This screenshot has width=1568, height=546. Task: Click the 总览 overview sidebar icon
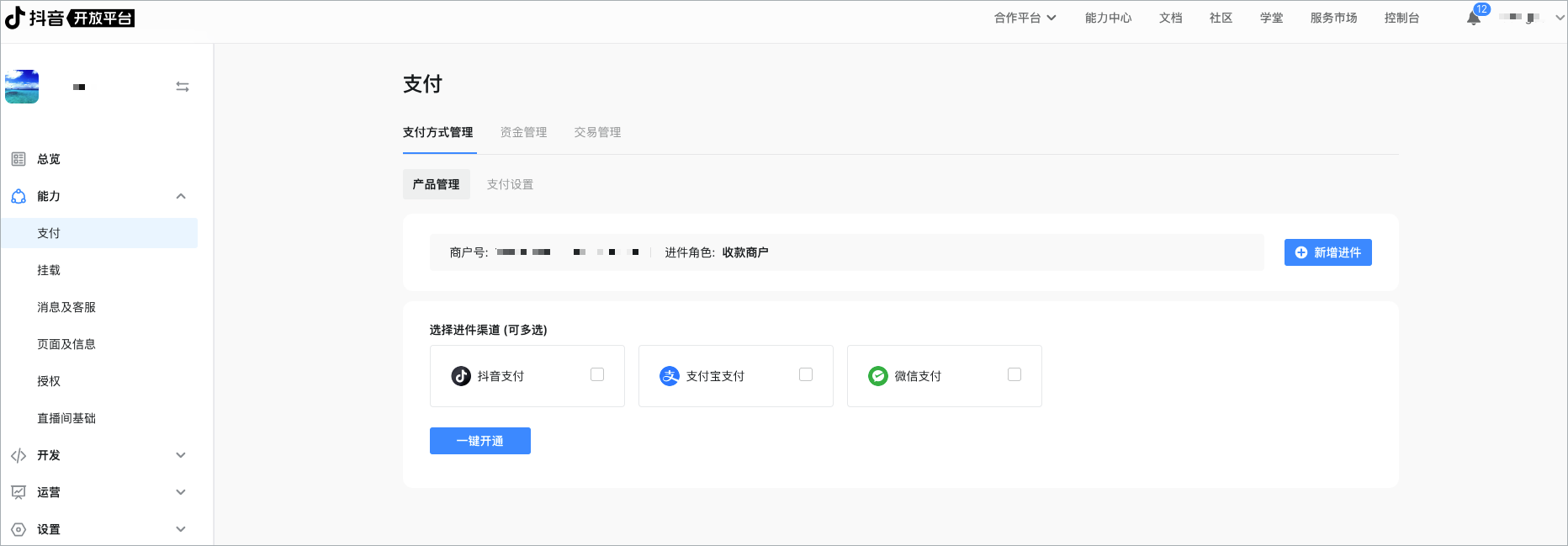click(x=19, y=159)
